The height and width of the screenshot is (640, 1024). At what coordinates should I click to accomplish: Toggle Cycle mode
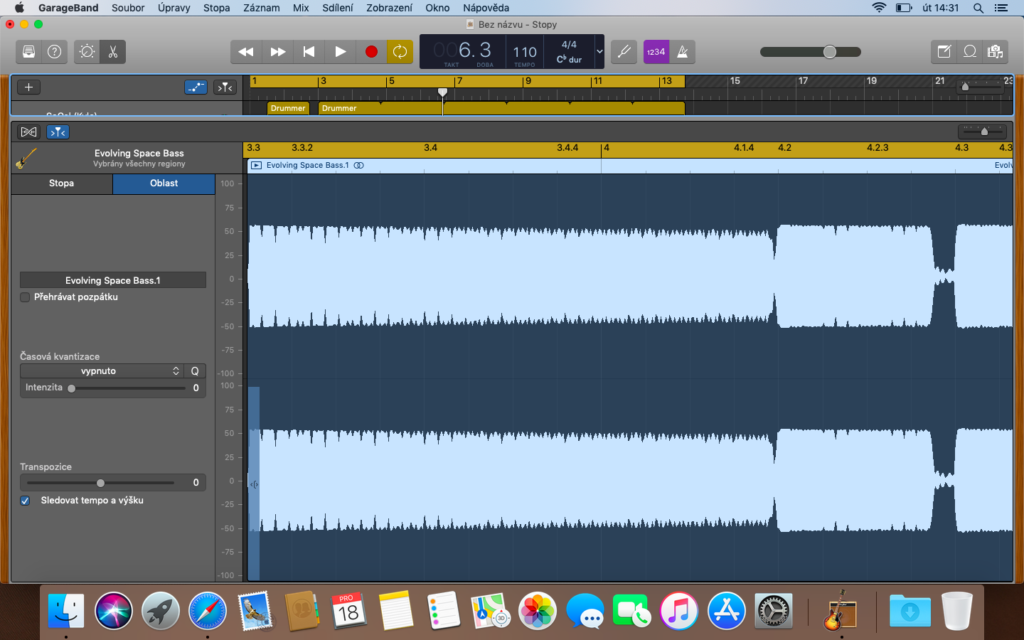pyautogui.click(x=400, y=52)
